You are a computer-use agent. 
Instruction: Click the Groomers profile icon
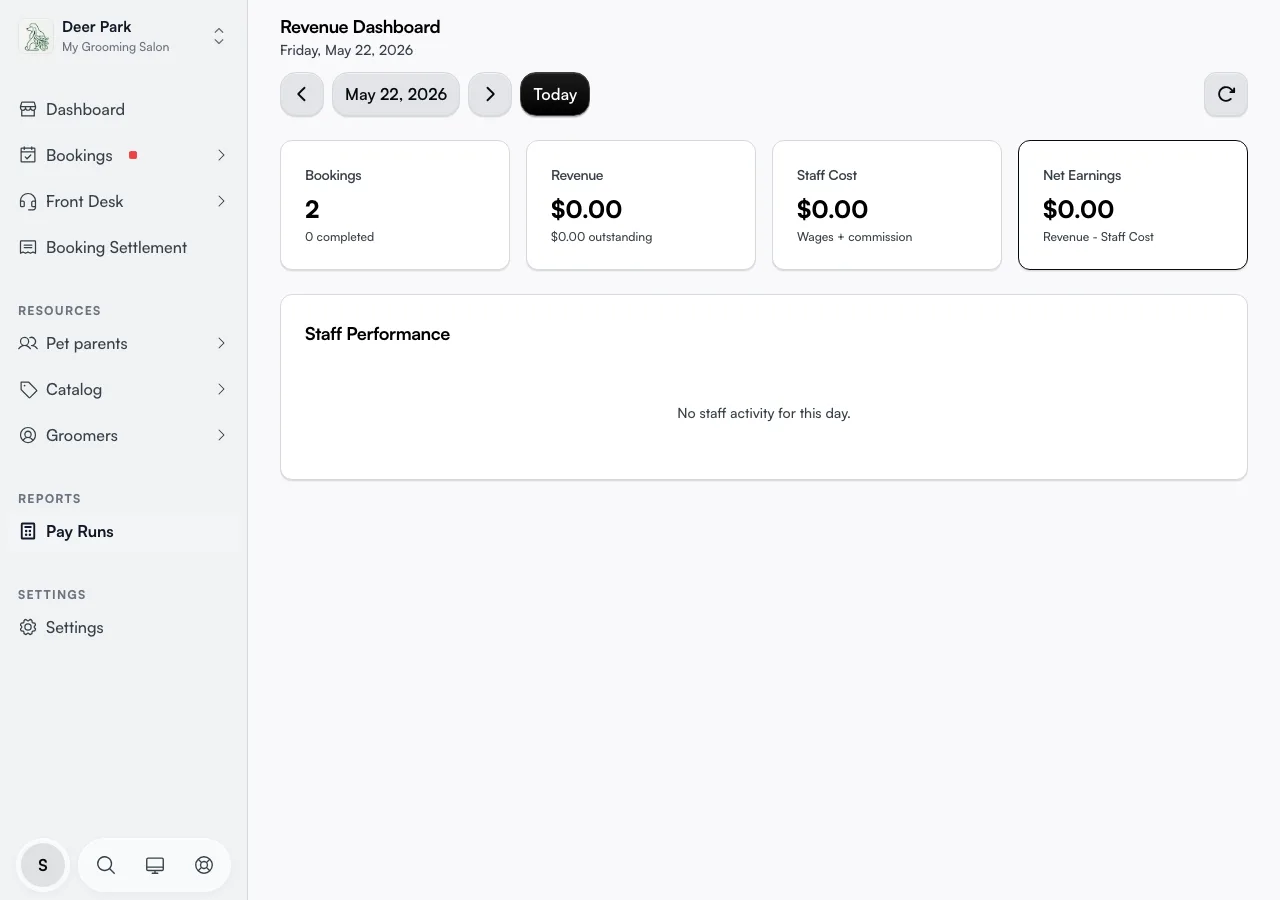(28, 435)
